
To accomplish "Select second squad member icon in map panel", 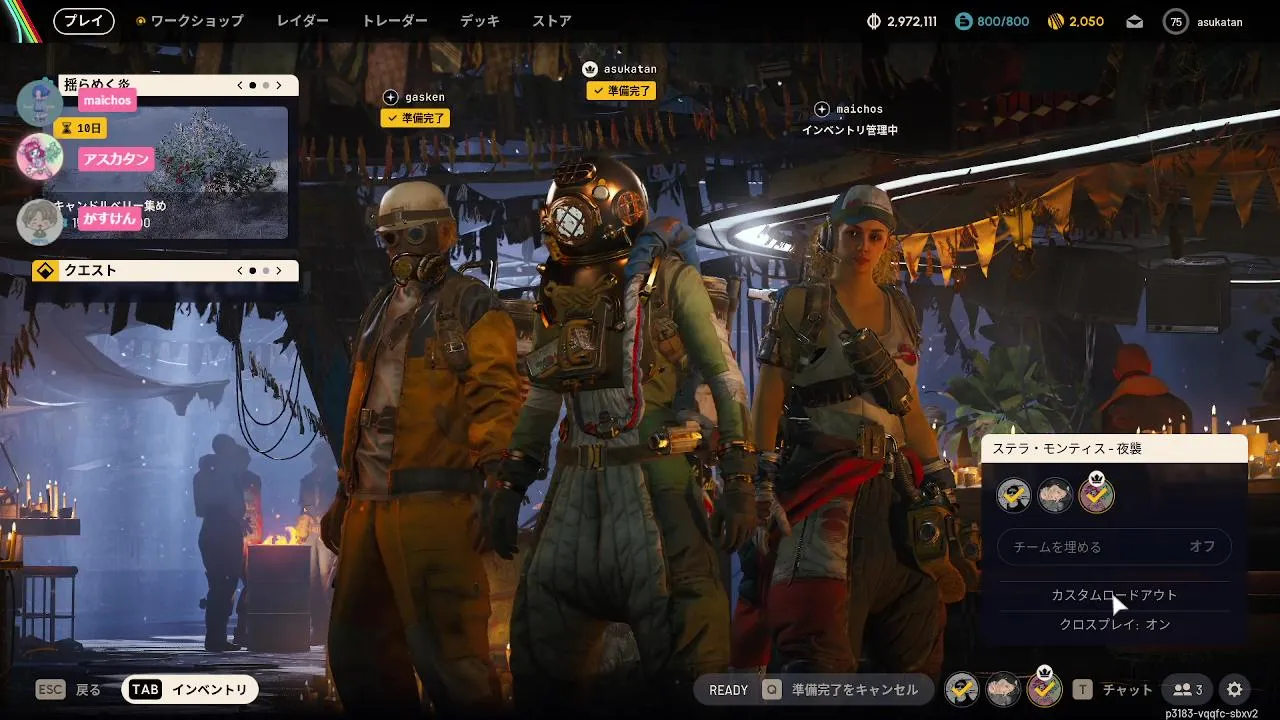I will click(x=1055, y=495).
